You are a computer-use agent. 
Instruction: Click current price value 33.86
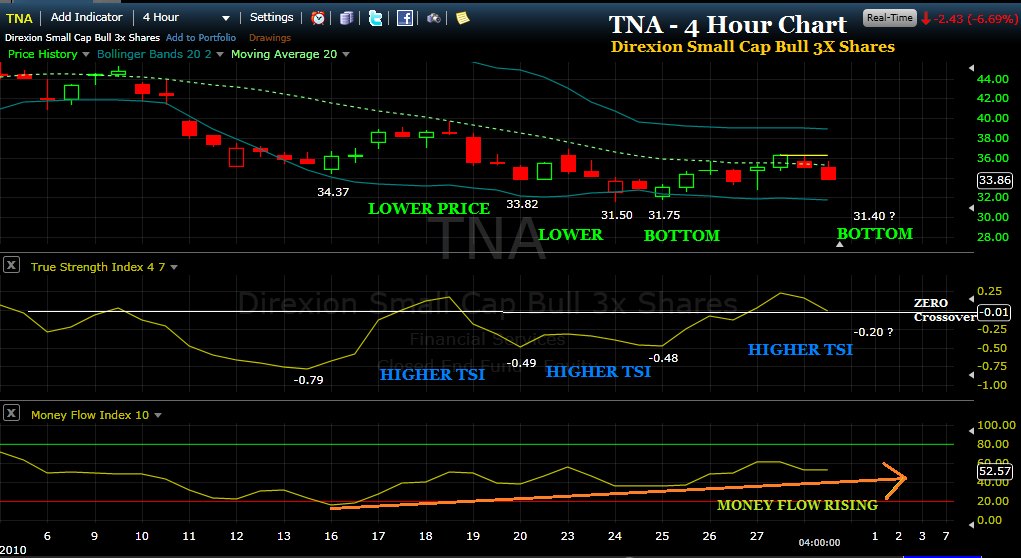pyautogui.click(x=994, y=180)
